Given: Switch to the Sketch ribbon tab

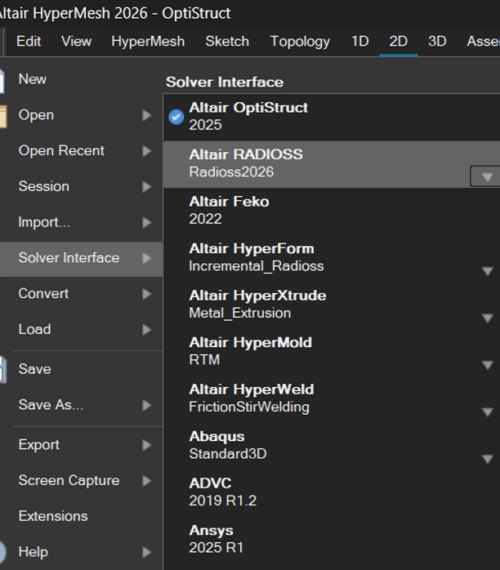Looking at the screenshot, I should coord(227,41).
